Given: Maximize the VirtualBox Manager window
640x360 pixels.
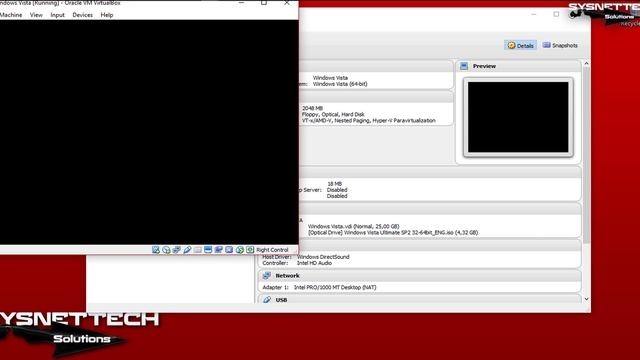Looking at the screenshot, I should coord(556,14).
